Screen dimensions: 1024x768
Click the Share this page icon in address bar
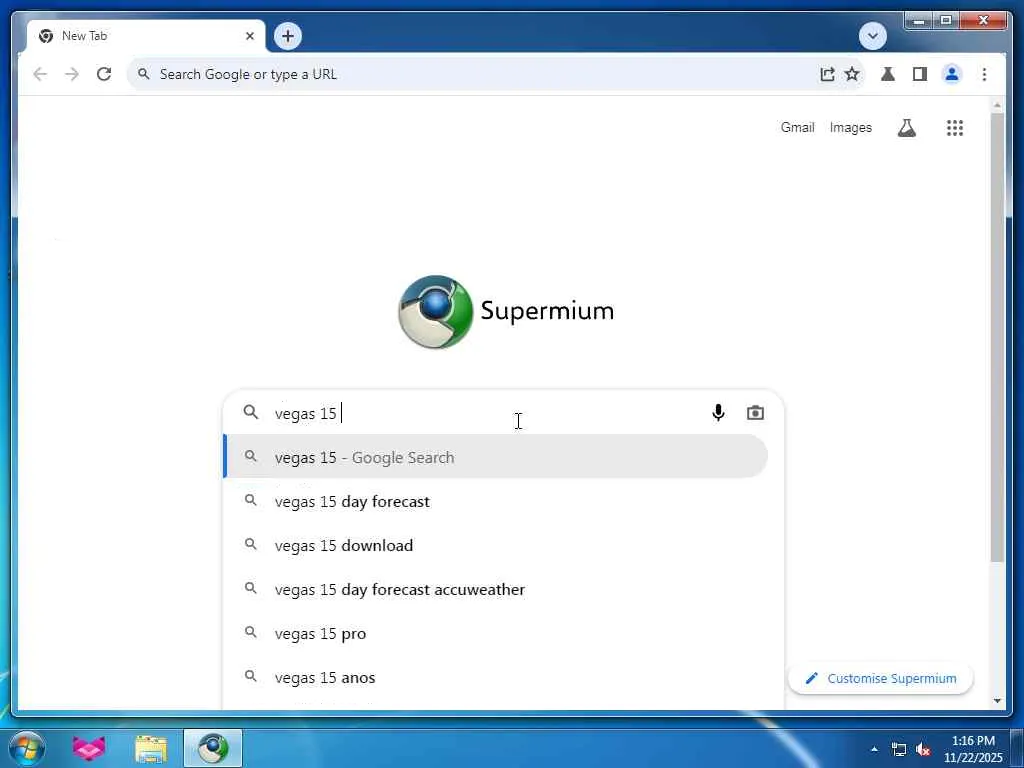point(827,74)
